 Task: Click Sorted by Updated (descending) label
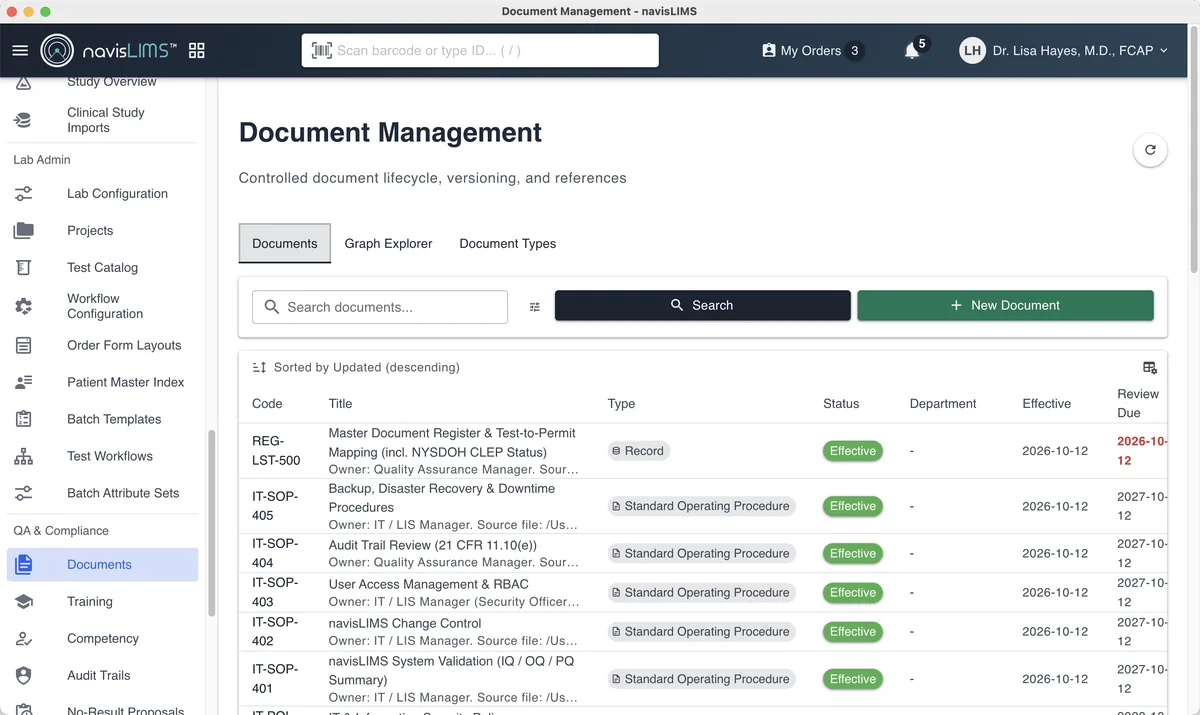point(367,367)
